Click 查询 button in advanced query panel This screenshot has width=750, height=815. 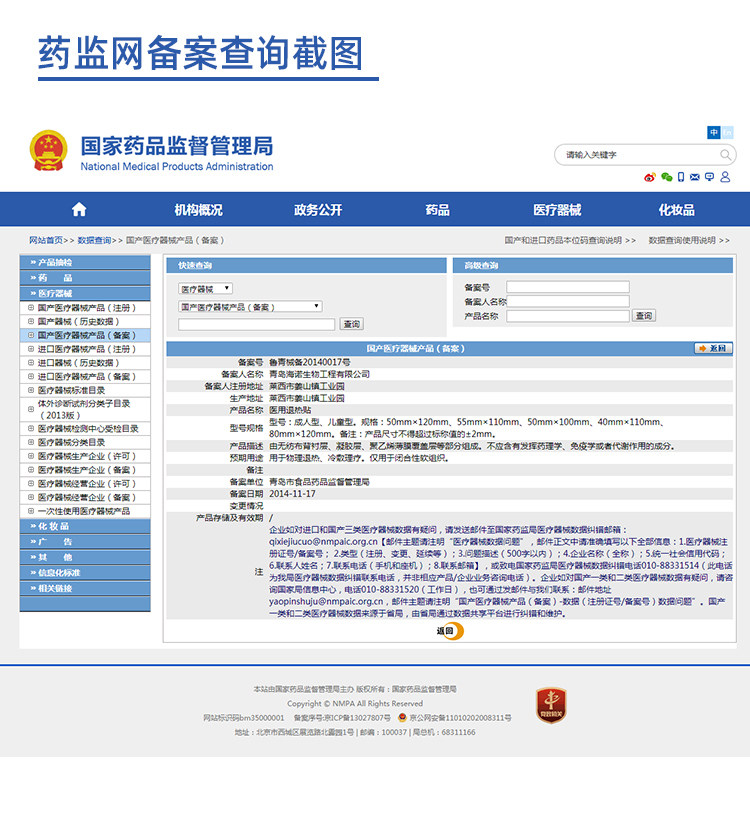click(x=644, y=316)
